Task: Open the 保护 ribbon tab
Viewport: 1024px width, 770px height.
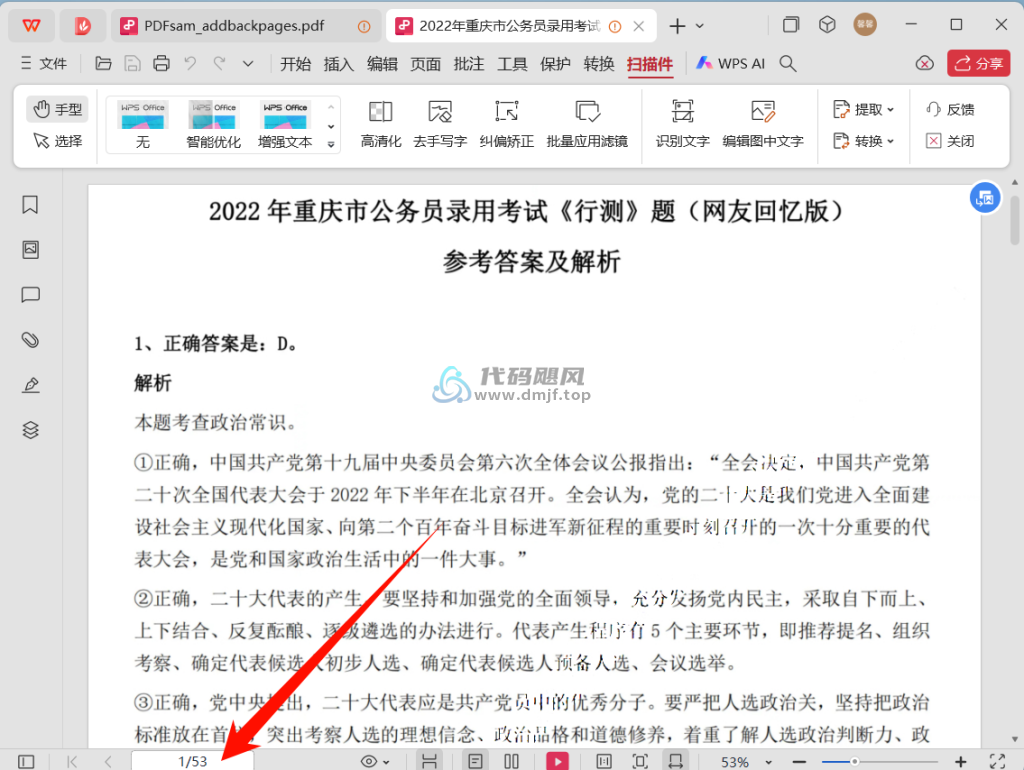Action: click(x=555, y=64)
